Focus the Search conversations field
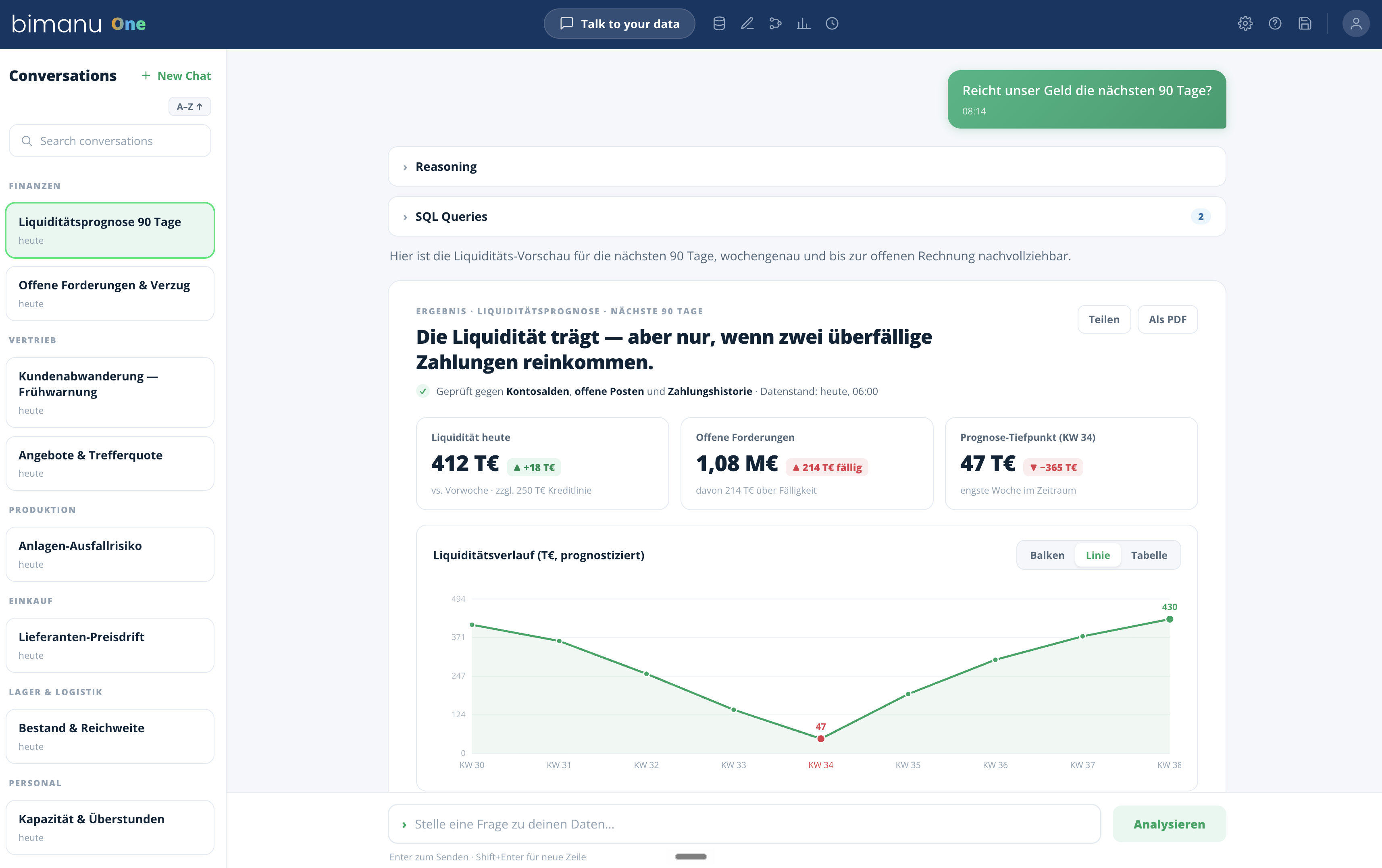 (110, 141)
